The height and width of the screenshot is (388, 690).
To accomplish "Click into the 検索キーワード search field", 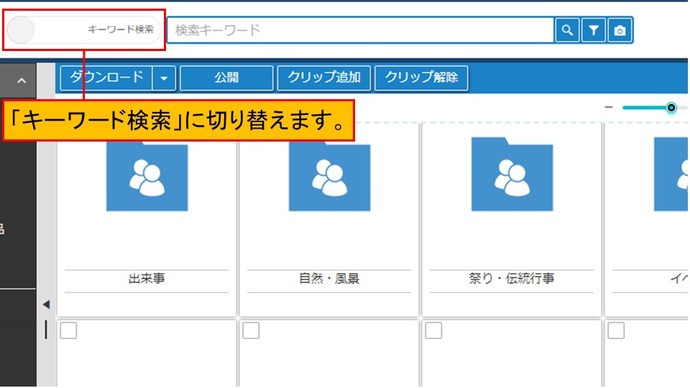I will click(x=360, y=30).
